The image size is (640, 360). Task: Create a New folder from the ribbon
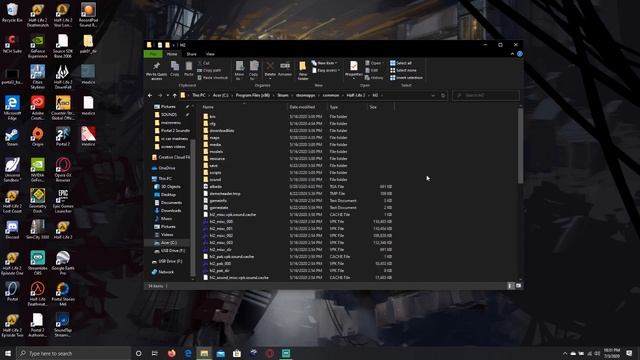pyautogui.click(x=302, y=70)
